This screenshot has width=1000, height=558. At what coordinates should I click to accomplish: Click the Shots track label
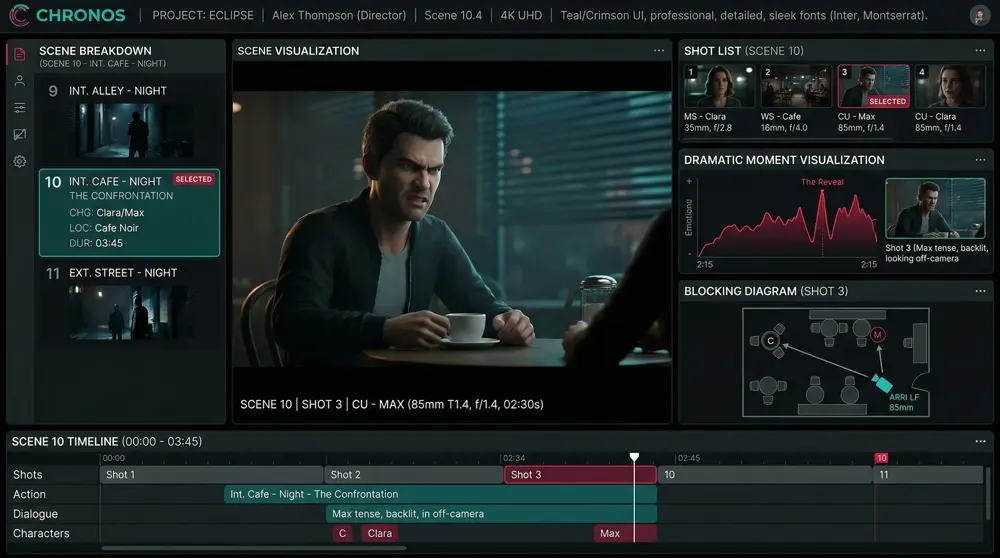tap(27, 474)
